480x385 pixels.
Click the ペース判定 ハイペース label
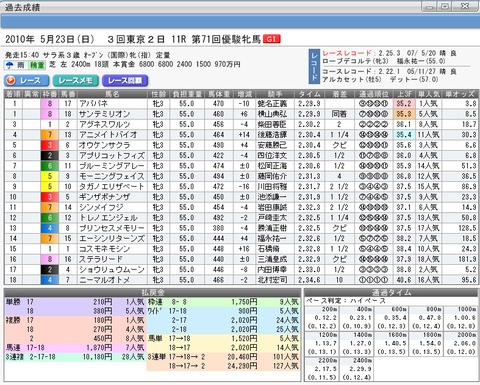346,301
